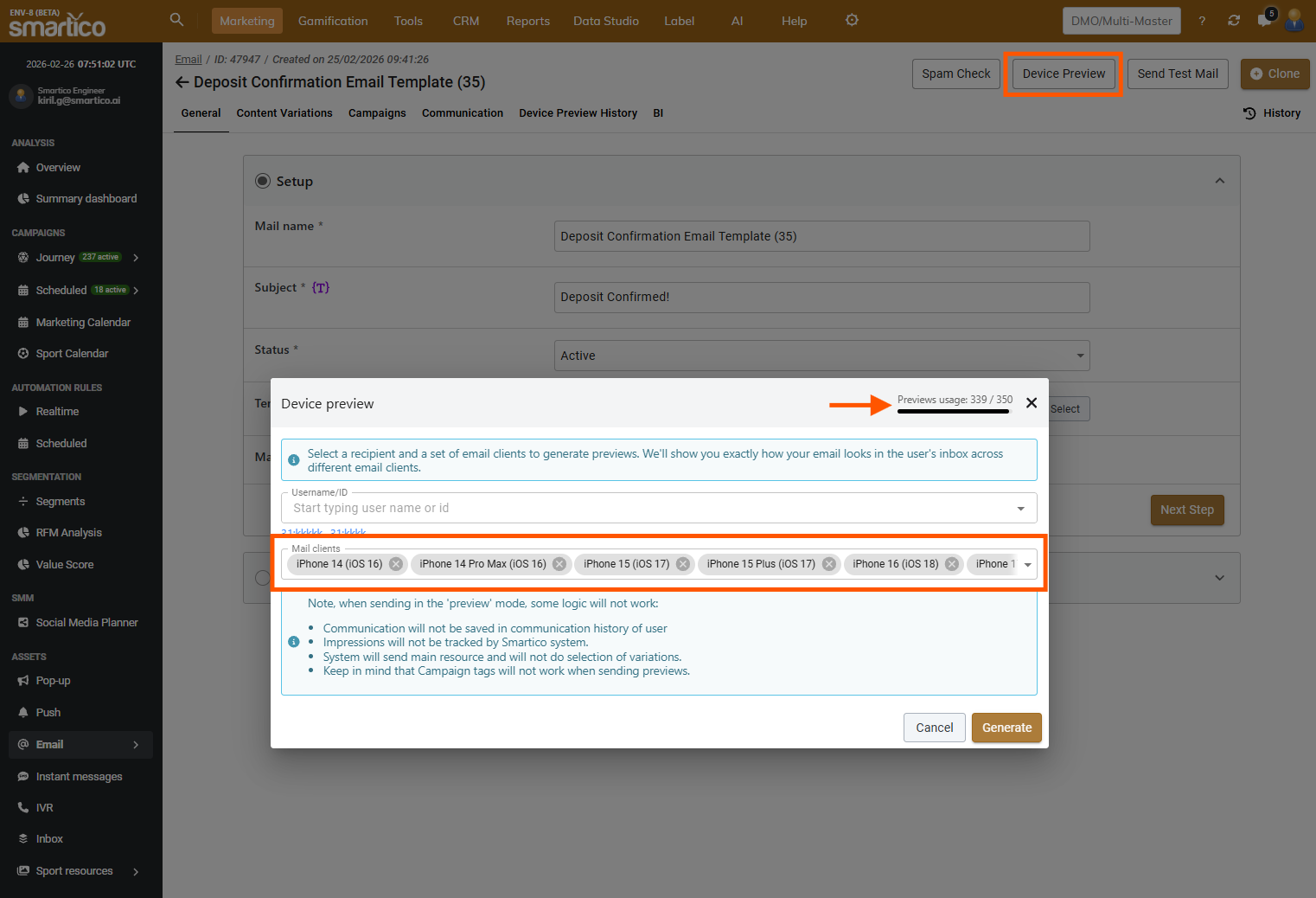The height and width of the screenshot is (898, 1316).
Task: Click the refresh icon in top bar
Action: pos(1234,21)
